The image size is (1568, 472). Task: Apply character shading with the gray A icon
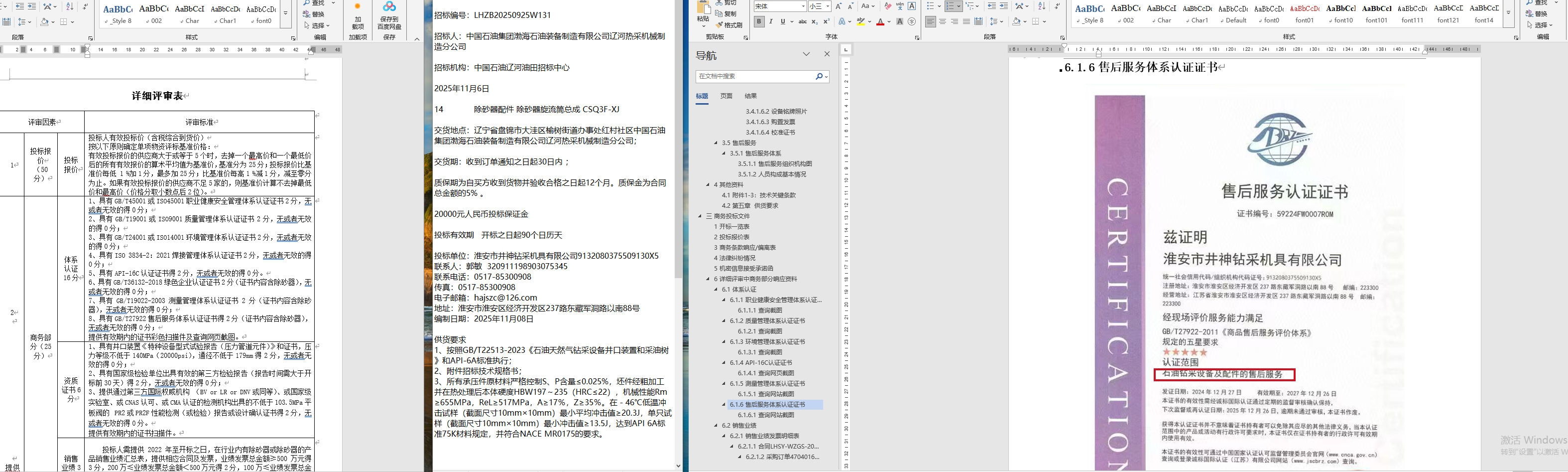pos(900,21)
